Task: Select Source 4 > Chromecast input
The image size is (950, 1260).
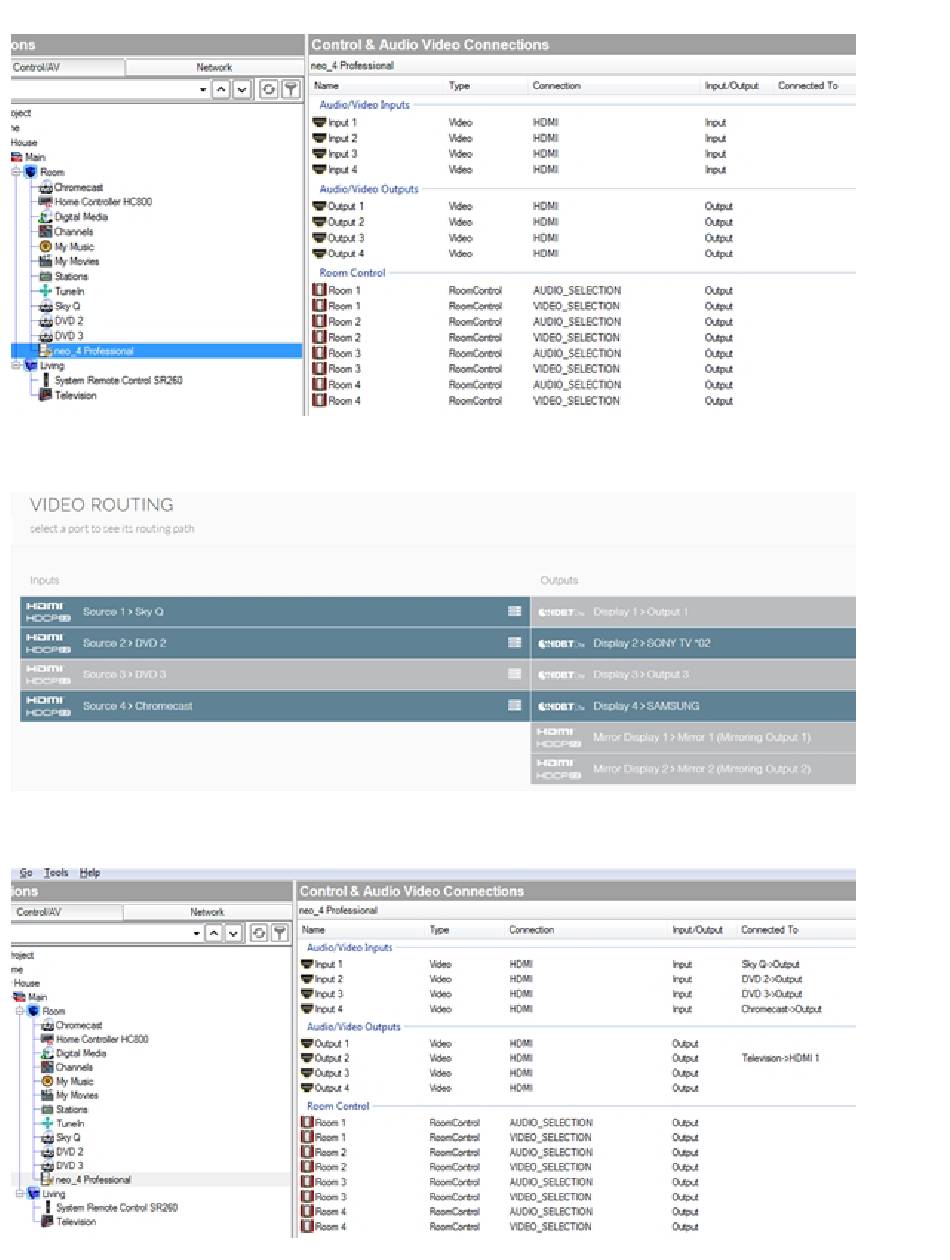Action: (x=275, y=706)
